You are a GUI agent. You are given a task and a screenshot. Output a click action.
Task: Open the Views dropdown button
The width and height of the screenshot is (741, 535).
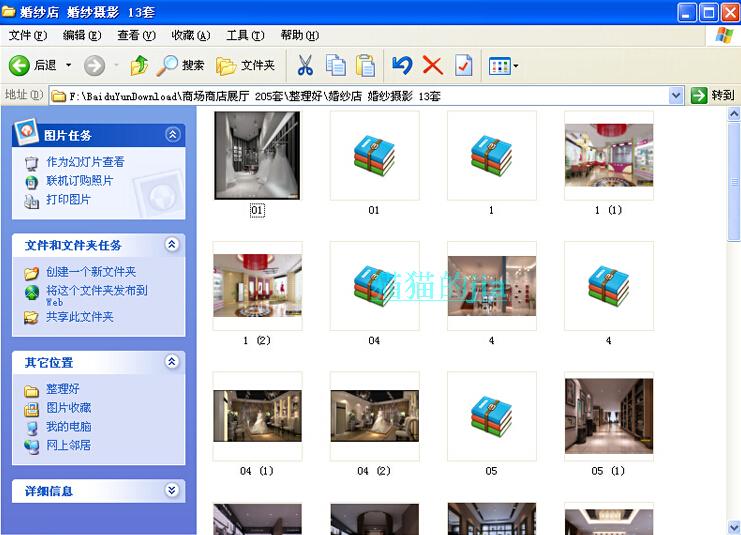click(x=503, y=66)
